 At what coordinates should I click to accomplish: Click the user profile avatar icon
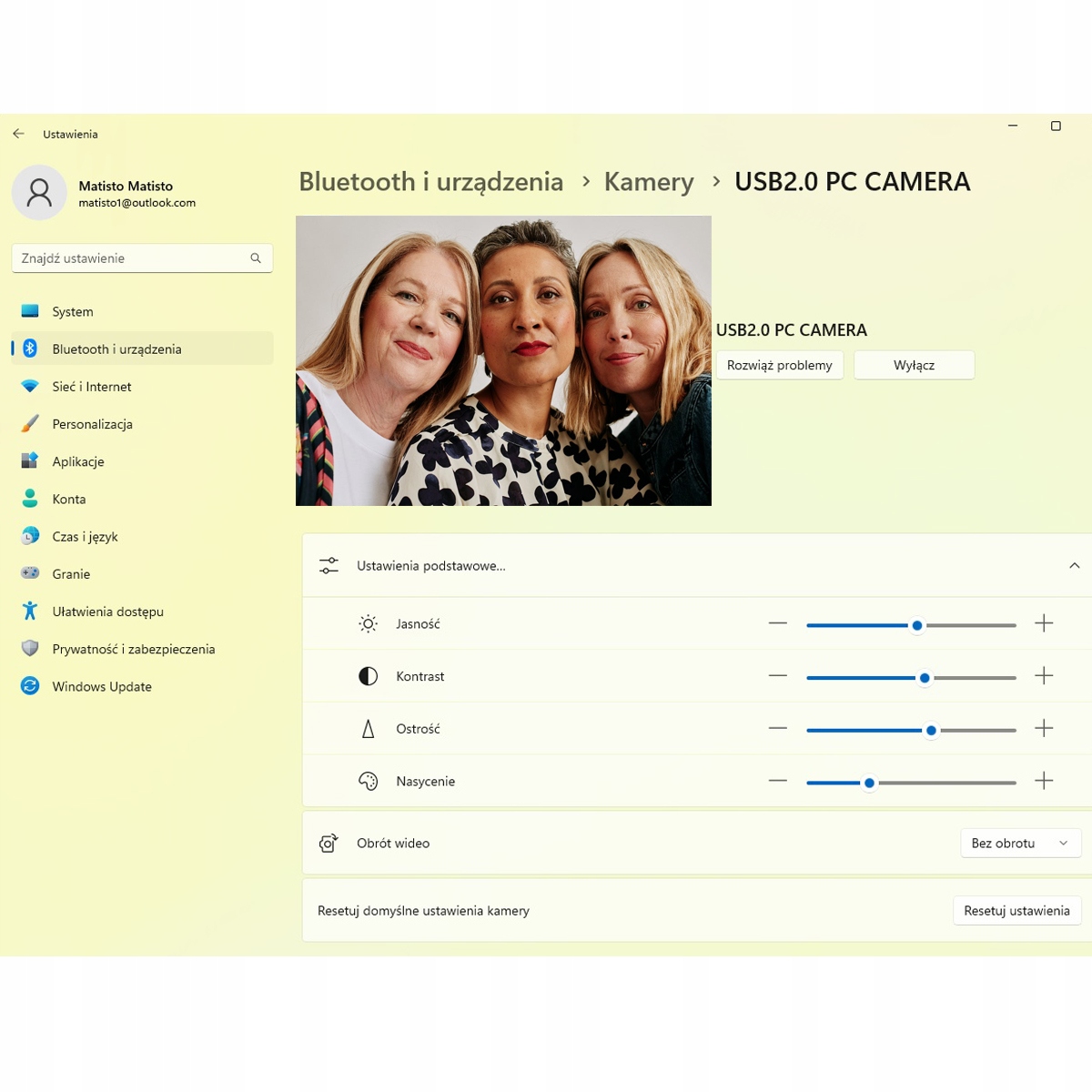(x=39, y=193)
